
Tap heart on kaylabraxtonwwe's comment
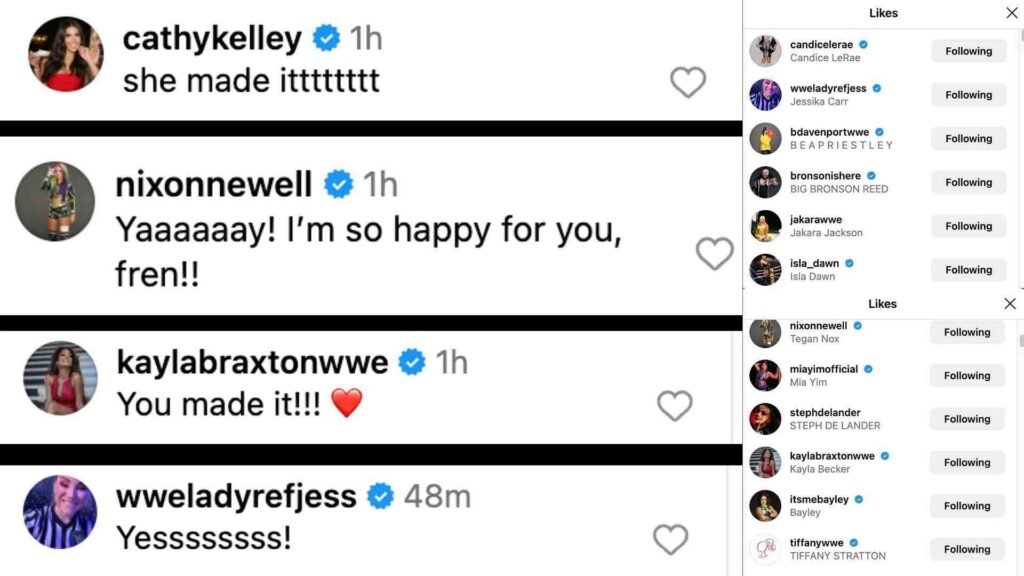[675, 405]
